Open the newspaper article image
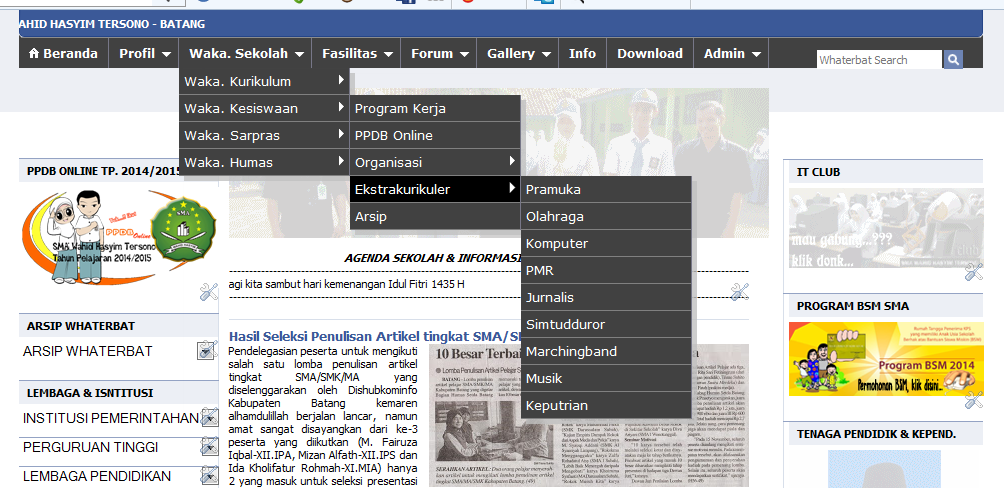 [x=589, y=415]
